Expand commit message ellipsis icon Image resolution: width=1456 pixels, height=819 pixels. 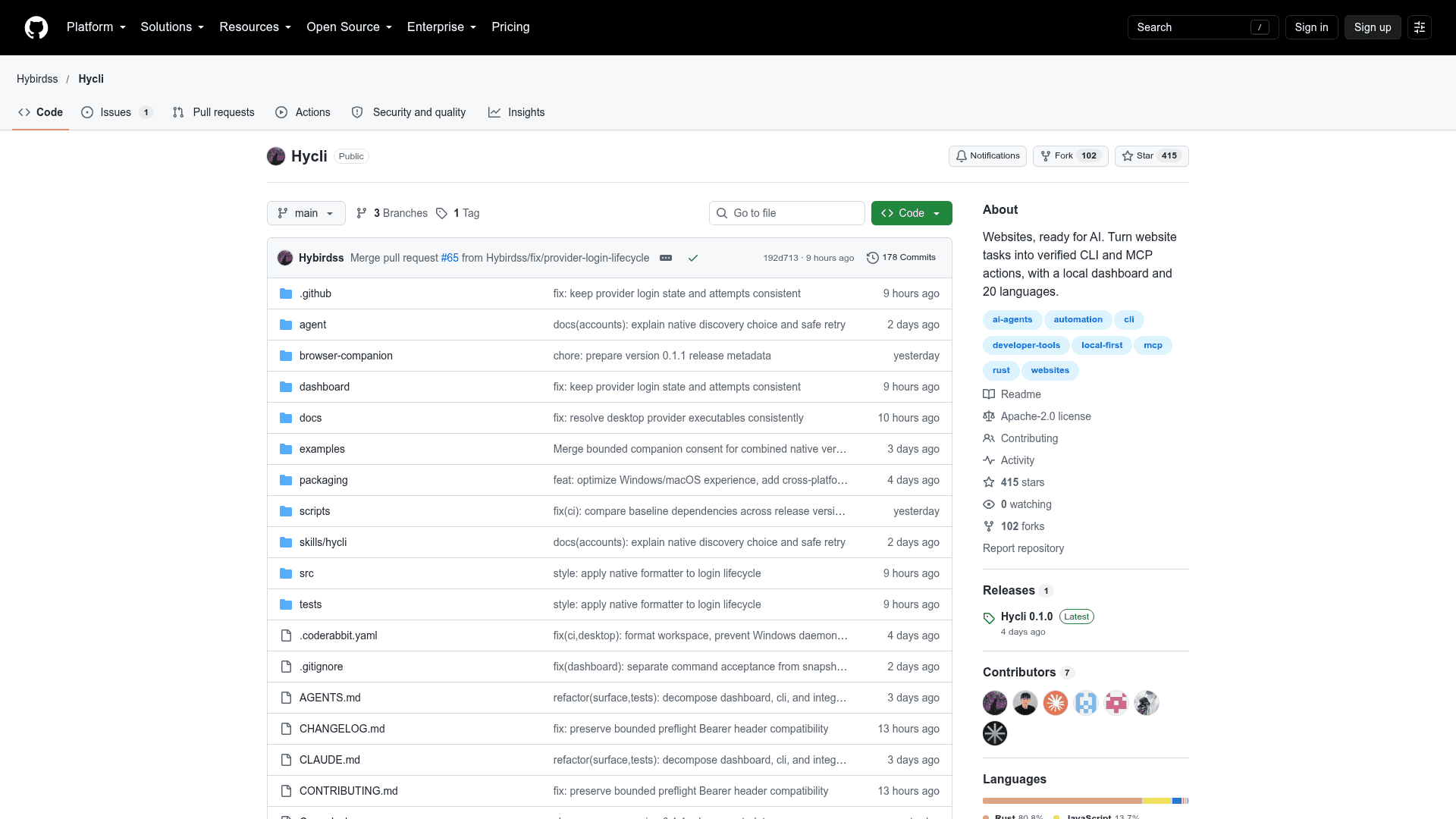[666, 258]
